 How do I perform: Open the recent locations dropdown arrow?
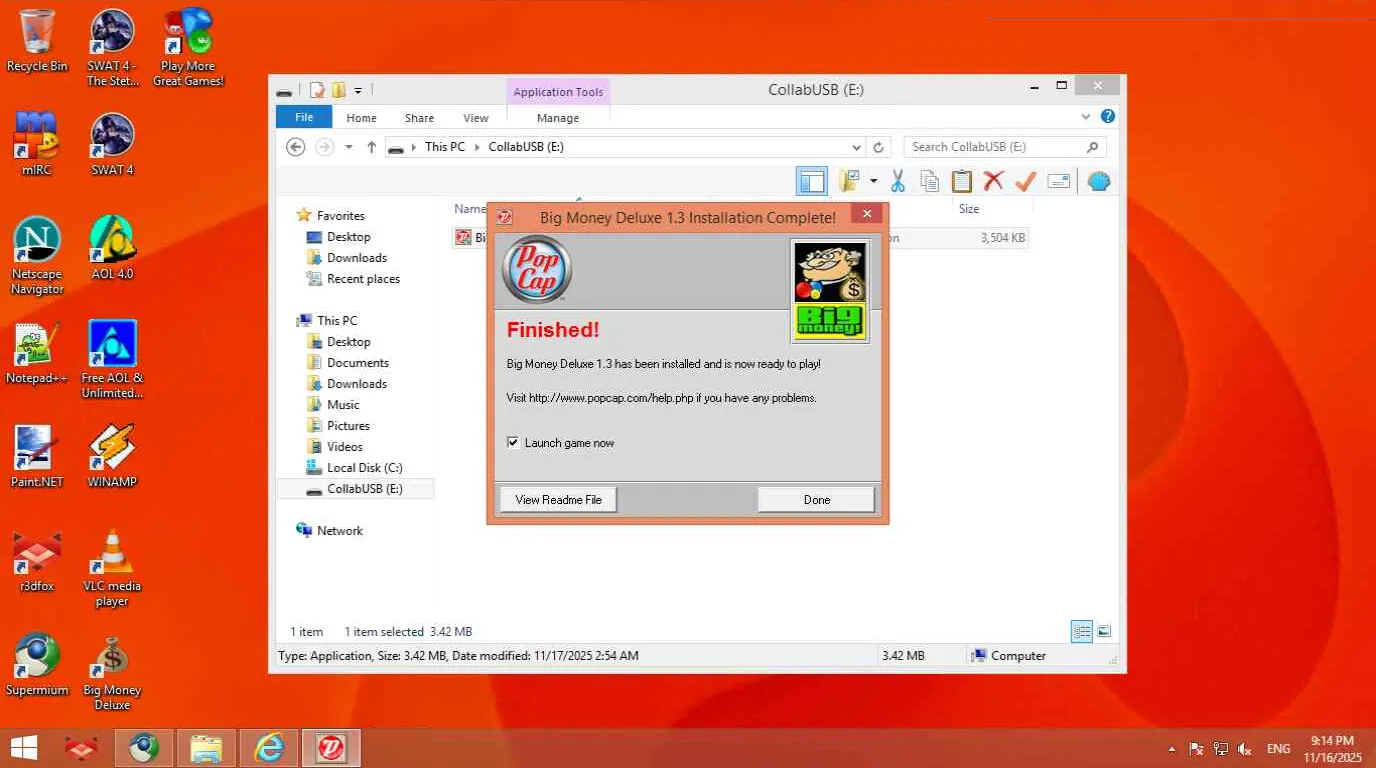click(349, 147)
